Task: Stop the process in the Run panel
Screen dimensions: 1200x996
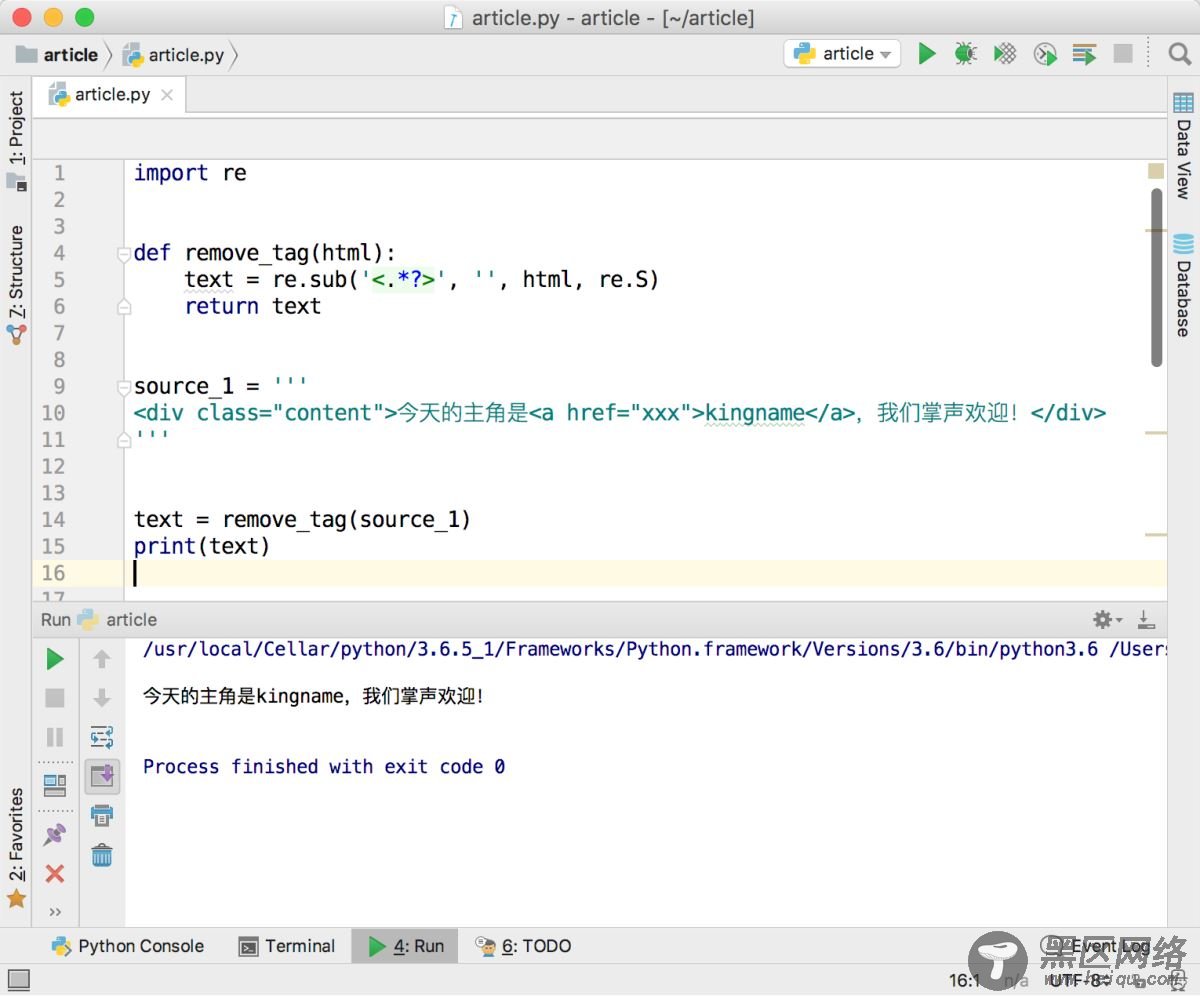Action: point(55,698)
